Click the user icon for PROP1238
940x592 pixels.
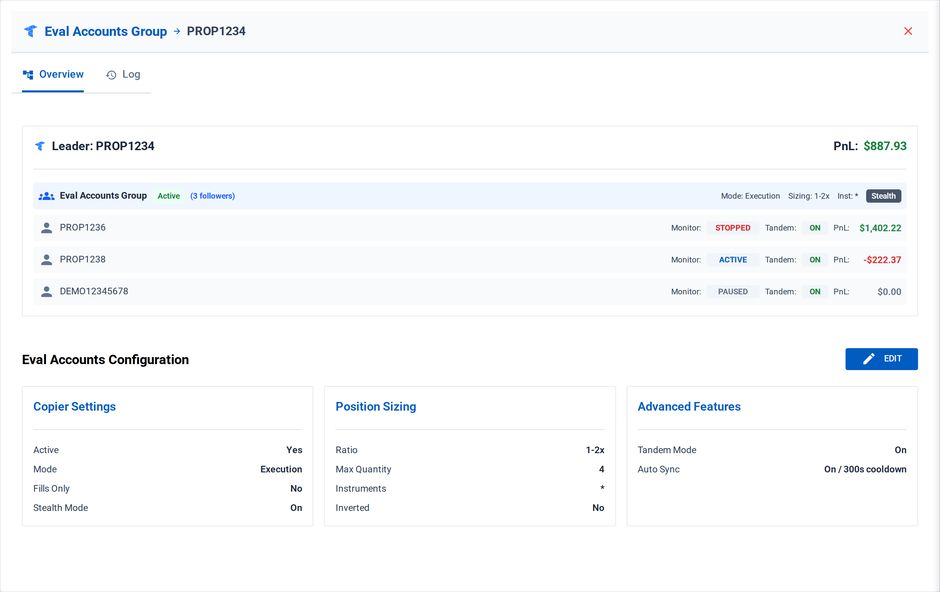[x=46, y=259]
